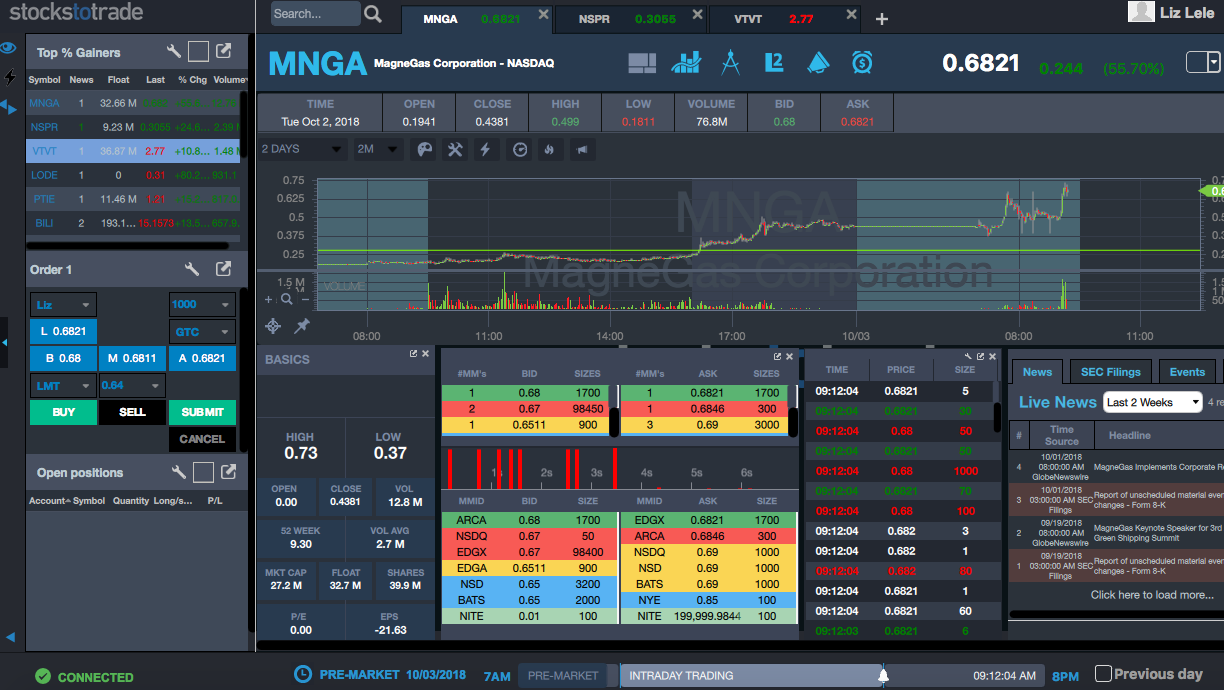Open the Level 2 quotes icon
1224x690 pixels.
773,63
